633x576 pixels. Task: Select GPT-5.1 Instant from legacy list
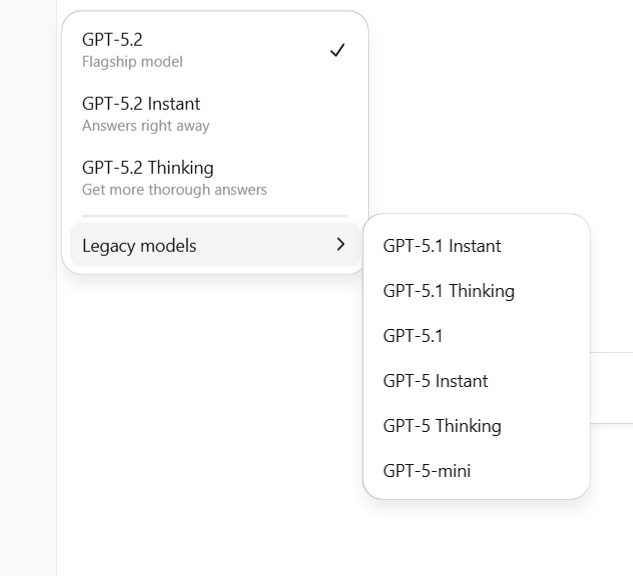tap(442, 246)
